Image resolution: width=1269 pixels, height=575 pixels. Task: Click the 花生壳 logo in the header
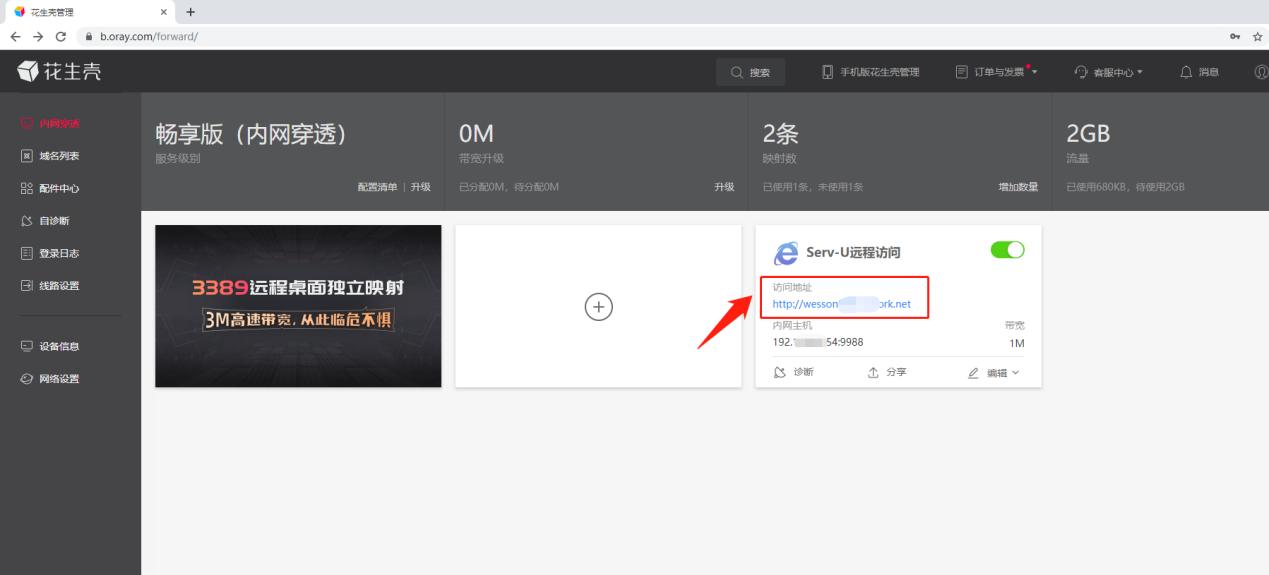coord(58,72)
